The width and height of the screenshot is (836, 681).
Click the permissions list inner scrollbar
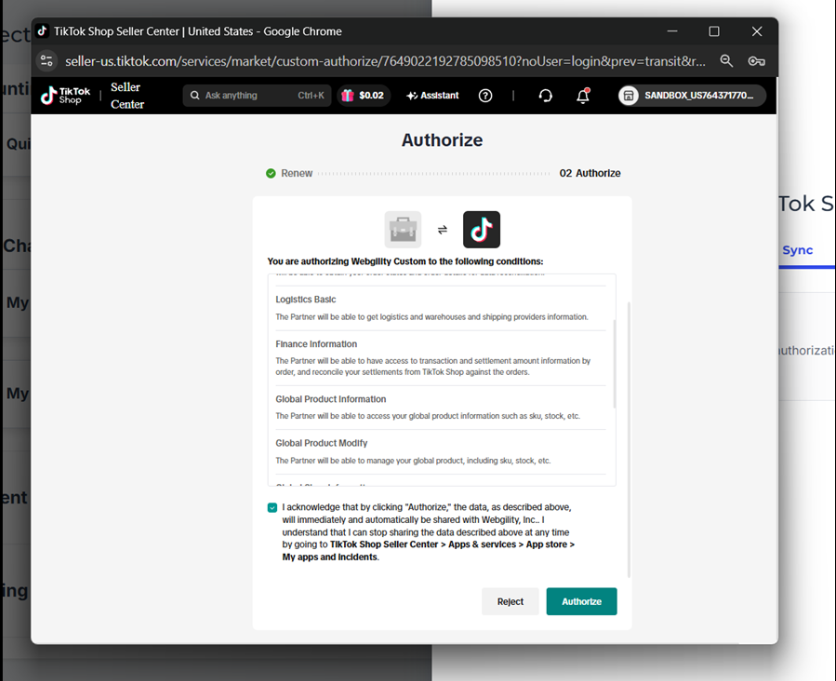point(614,364)
